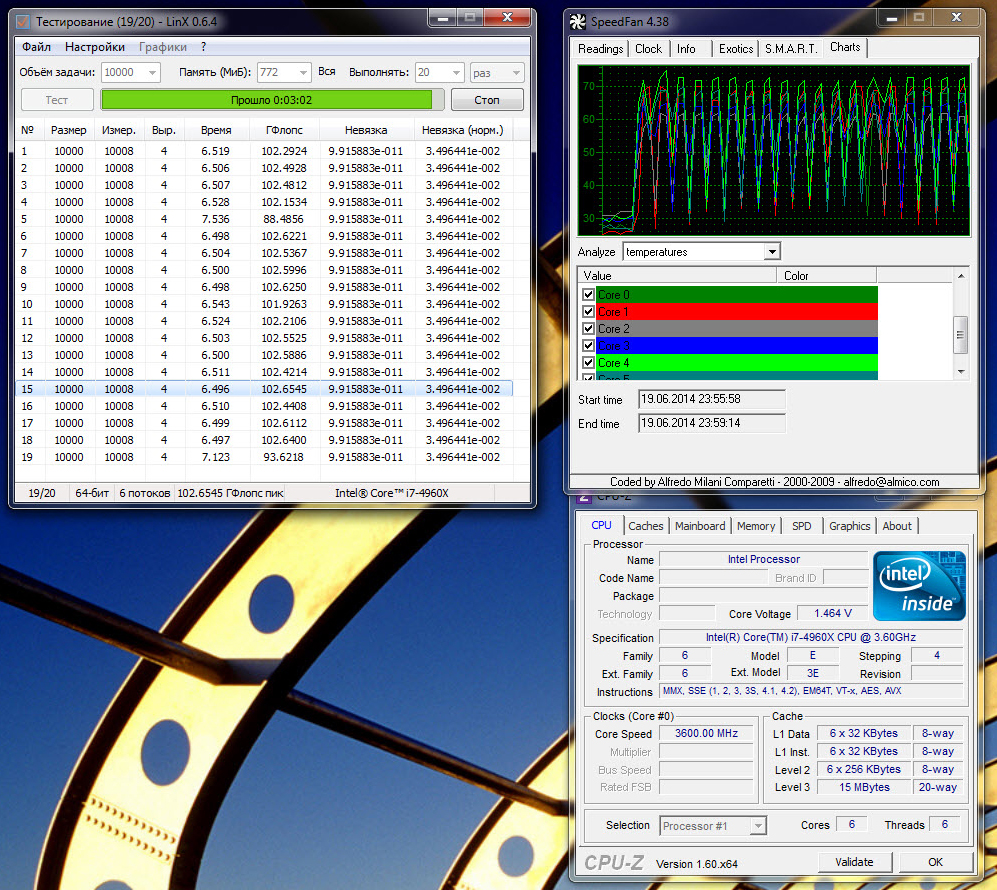997x890 pixels.
Task: Switch to the Exotics tab in SpeedFan
Action: tap(736, 49)
